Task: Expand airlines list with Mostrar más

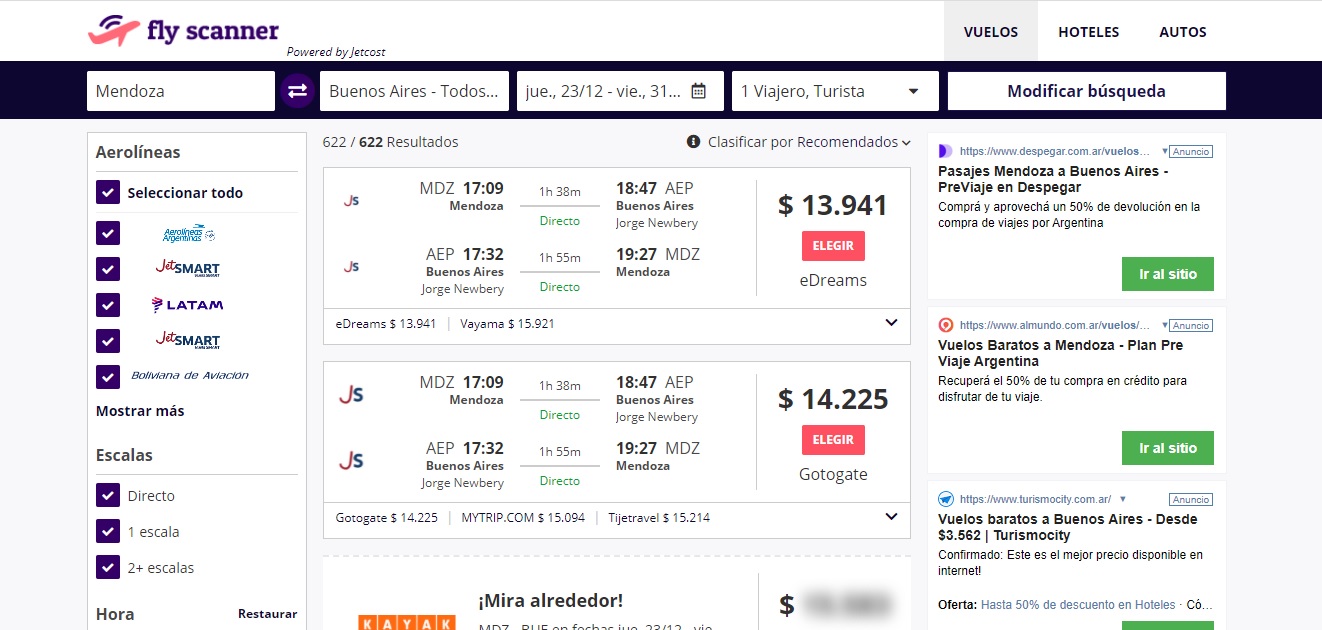Action: coord(140,411)
